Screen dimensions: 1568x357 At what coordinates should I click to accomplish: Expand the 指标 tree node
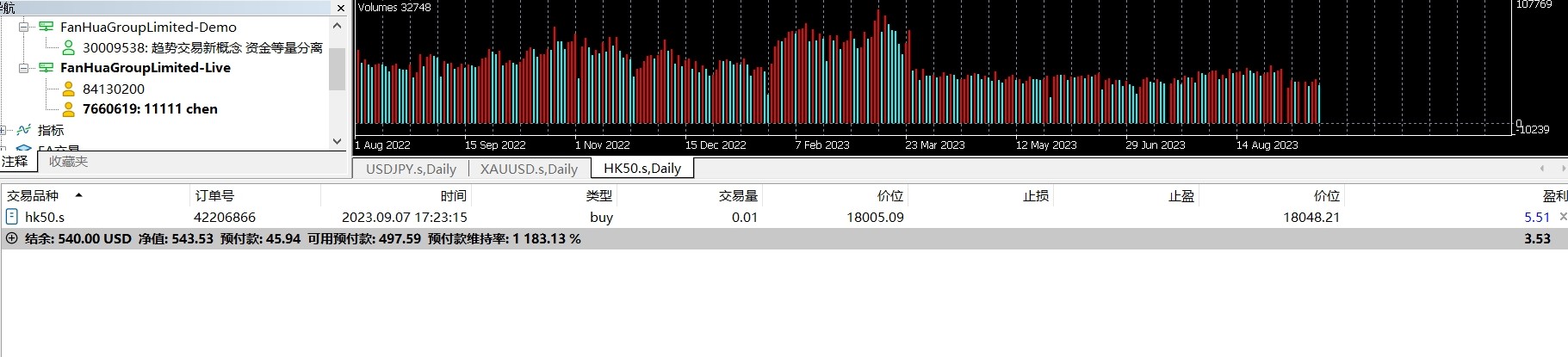[x=3, y=130]
